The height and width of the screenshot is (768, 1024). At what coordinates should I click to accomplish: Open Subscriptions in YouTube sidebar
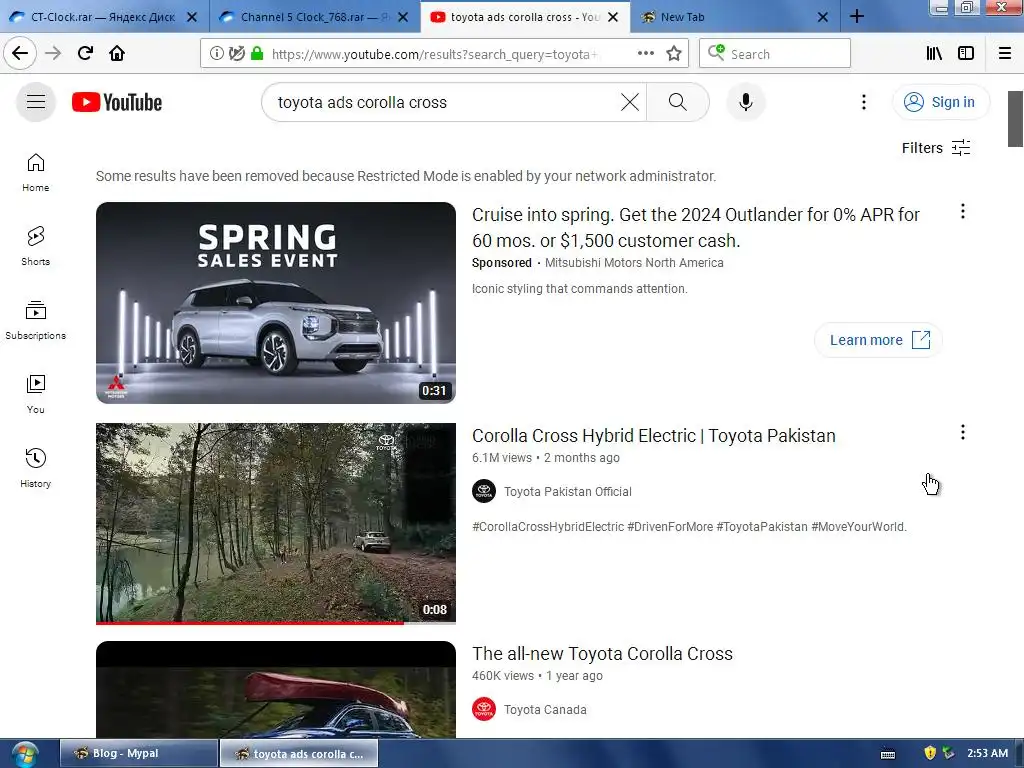35,320
